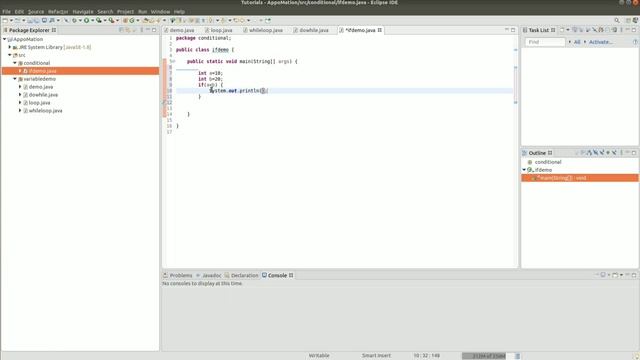
Task: Open the File menu
Action: coord(7,11)
